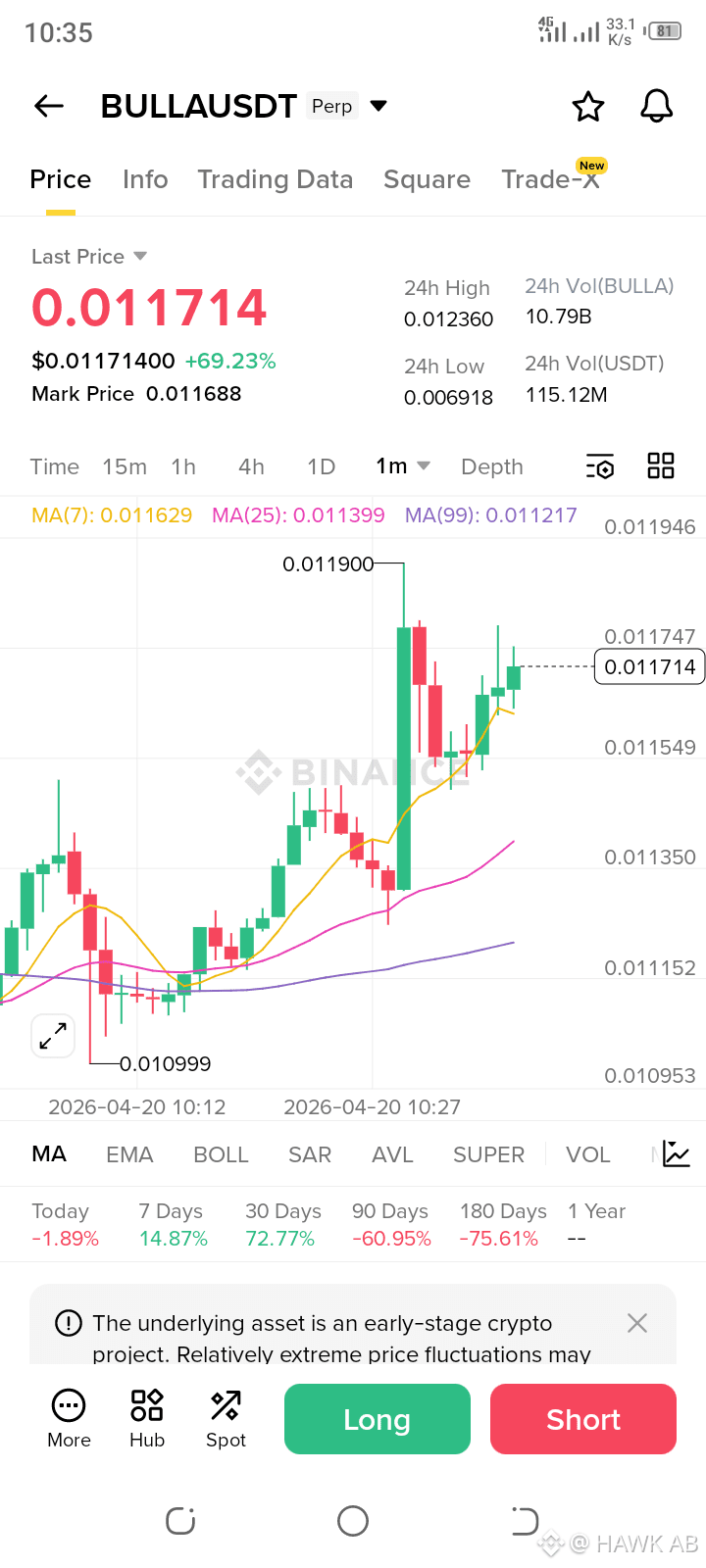The image size is (706, 1568).
Task: Open chart settings icon beside Depth
Action: tap(600, 466)
